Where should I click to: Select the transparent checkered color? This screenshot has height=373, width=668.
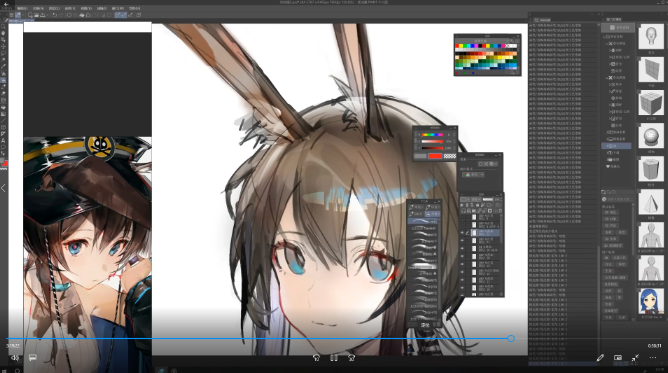pos(449,156)
